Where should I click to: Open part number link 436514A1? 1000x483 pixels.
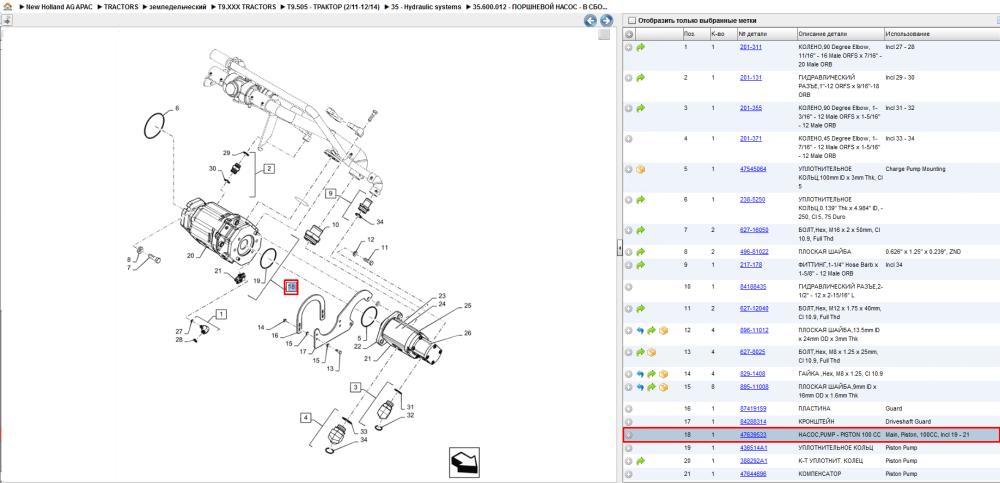pyautogui.click(x=753, y=448)
